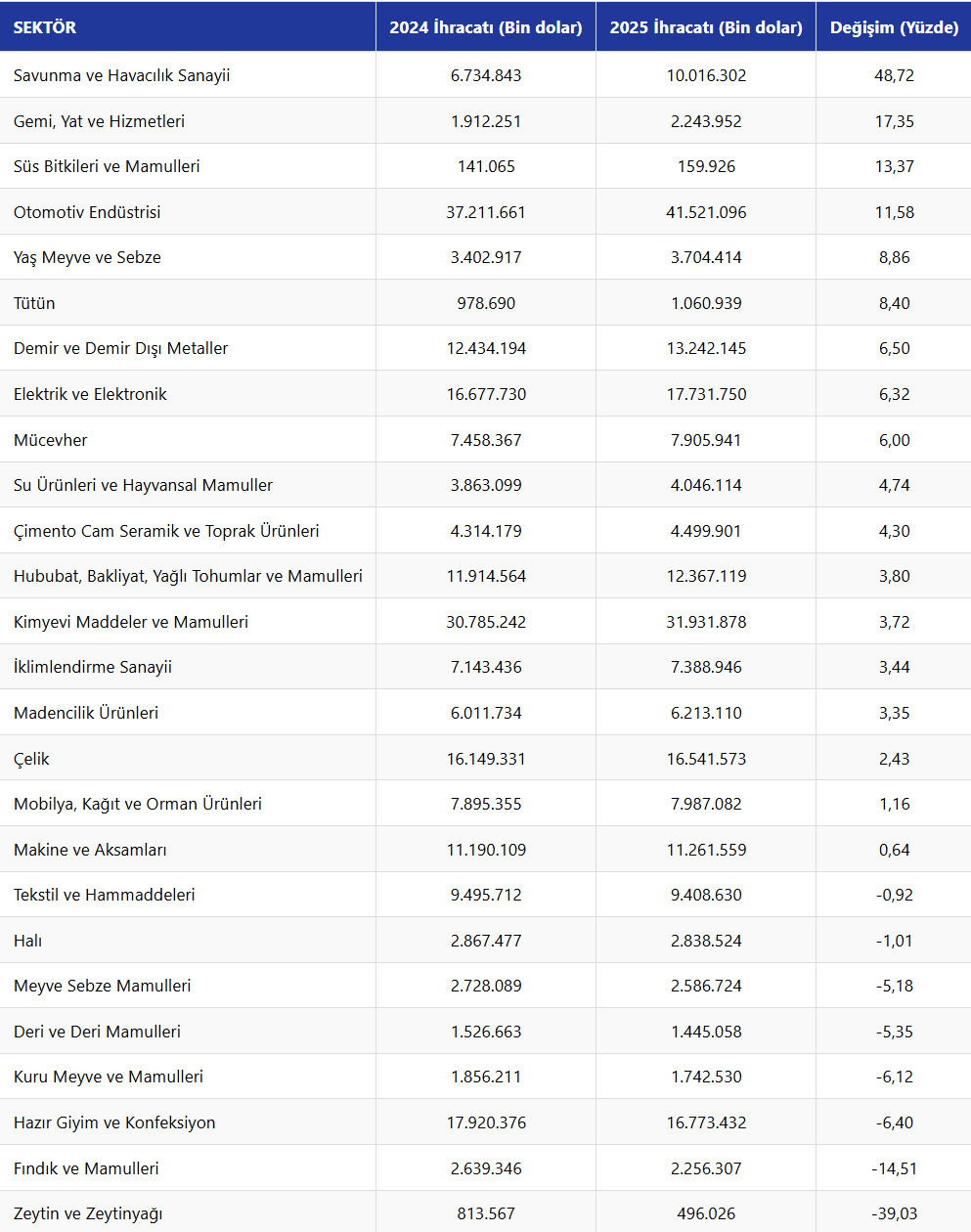The height and width of the screenshot is (1232, 971).
Task: Click the SEKTÖR column header
Action: [45, 27]
